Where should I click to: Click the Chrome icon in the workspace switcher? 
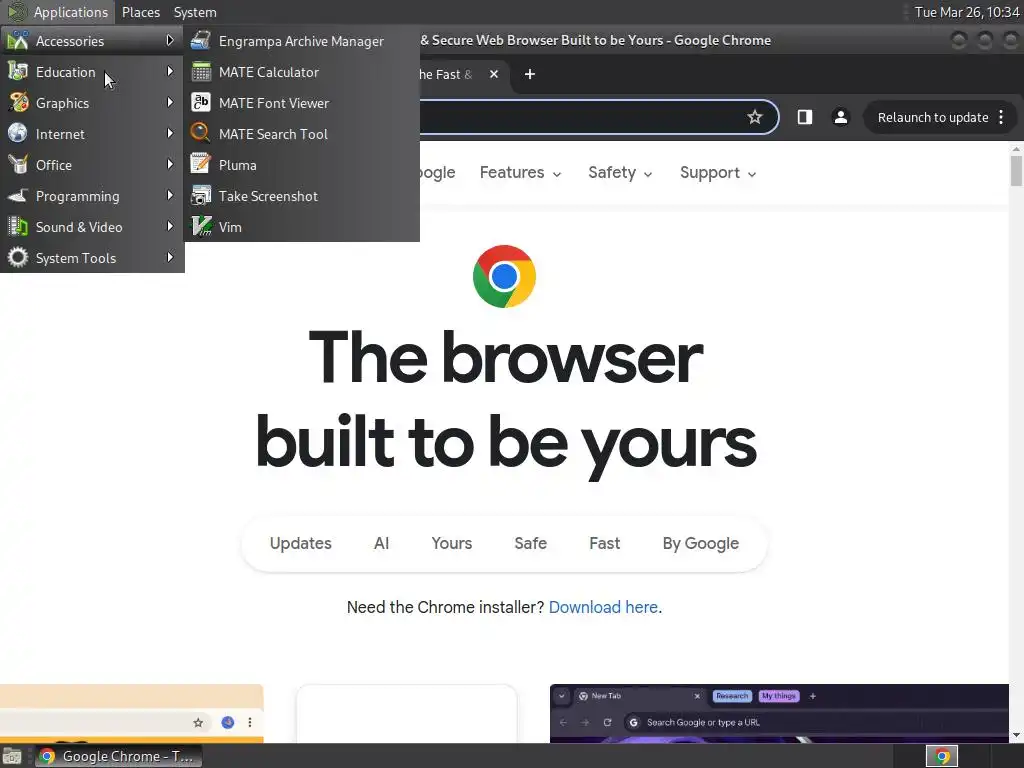click(942, 756)
